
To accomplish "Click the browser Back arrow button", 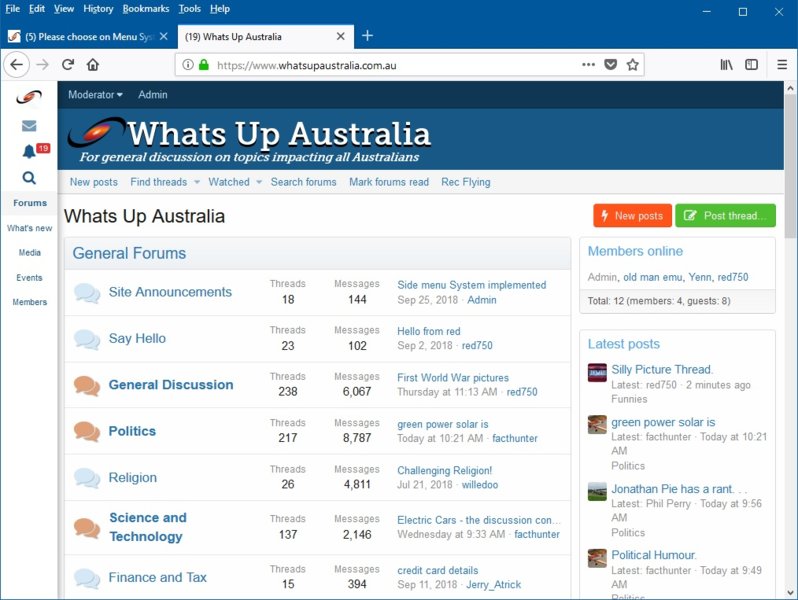I will pyautogui.click(x=16, y=65).
